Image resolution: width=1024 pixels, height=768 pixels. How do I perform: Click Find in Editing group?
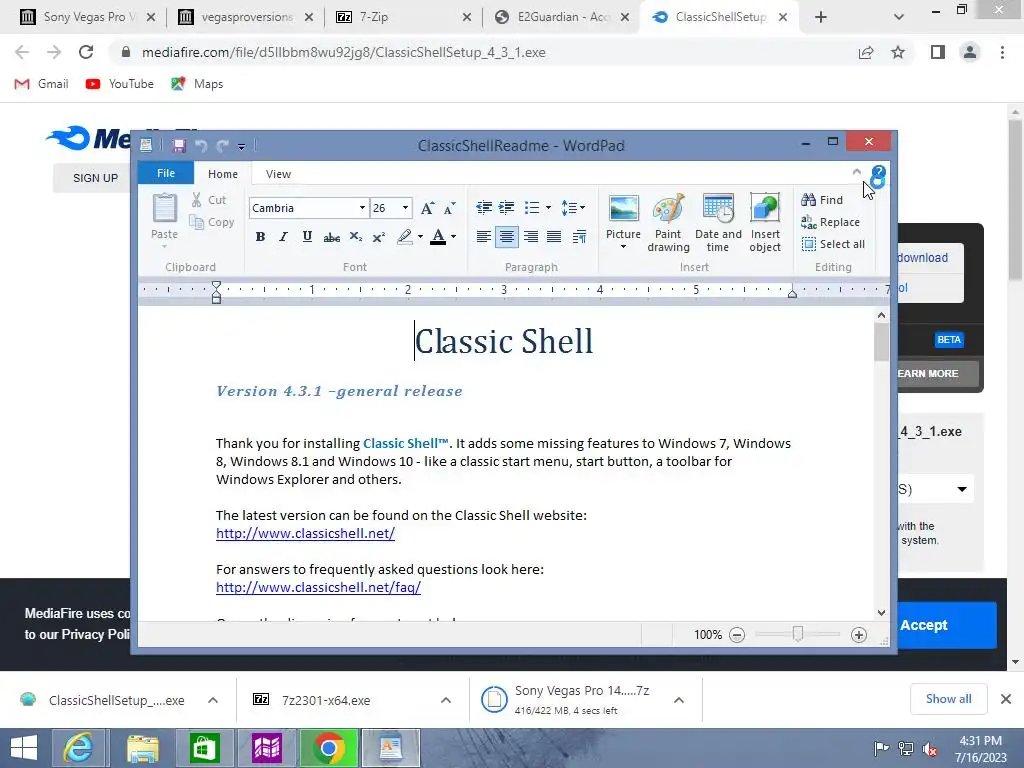point(822,200)
